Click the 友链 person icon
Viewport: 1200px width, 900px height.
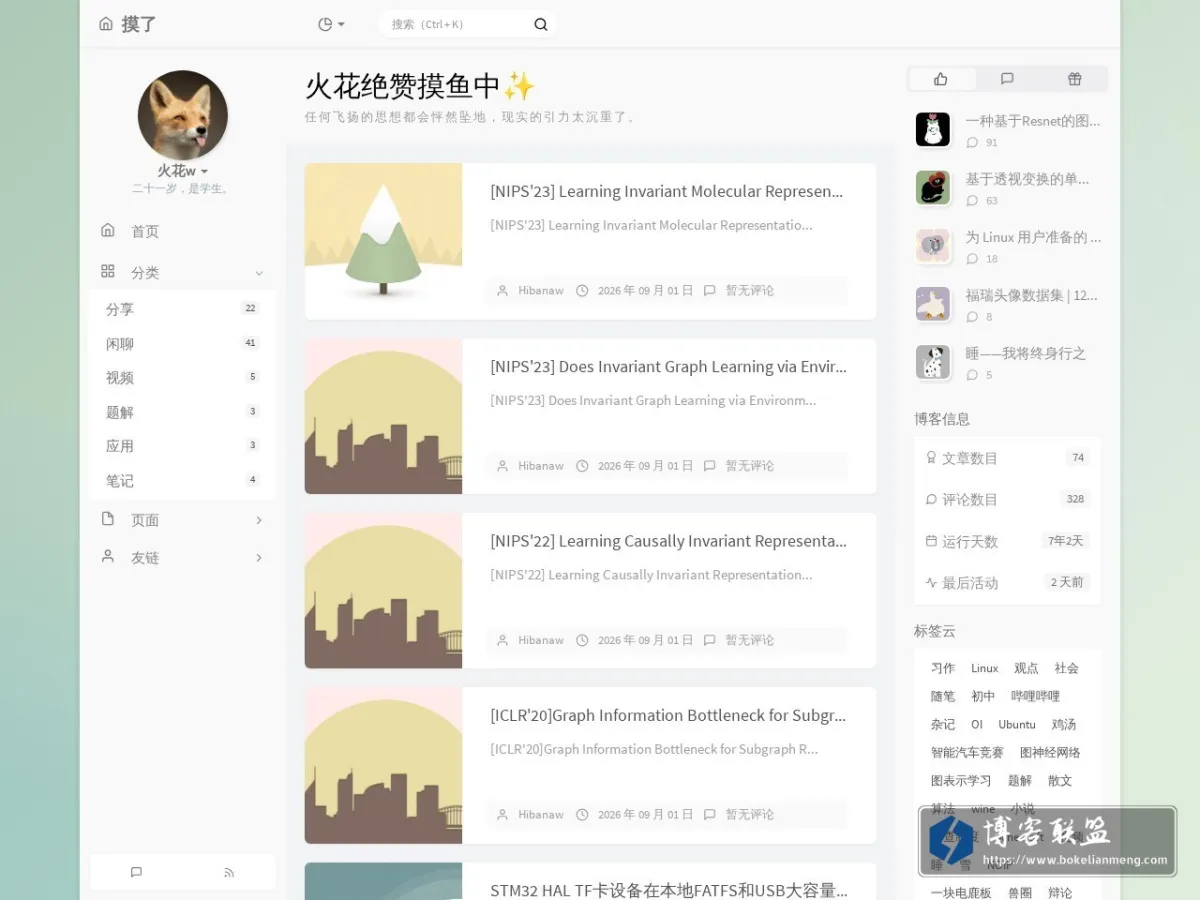[108, 557]
